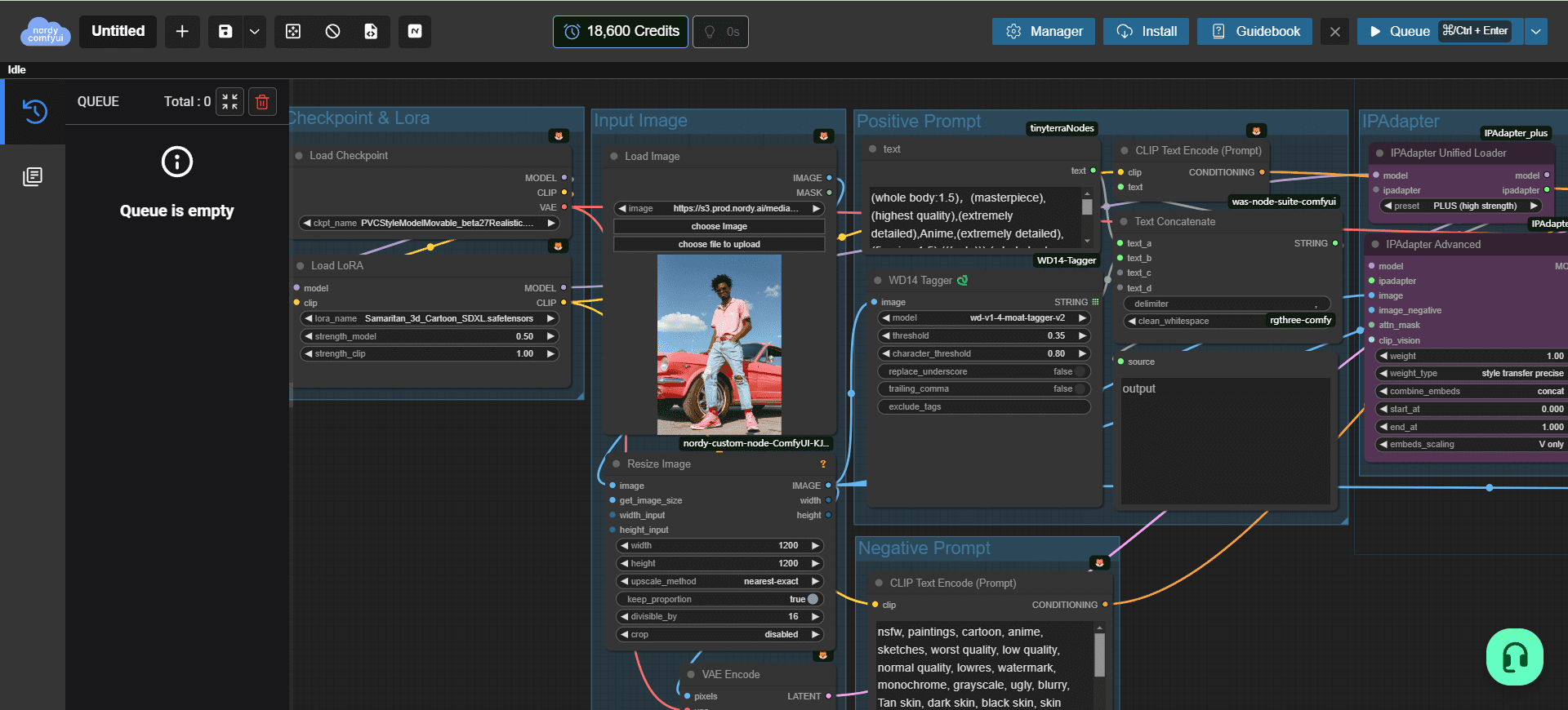The height and width of the screenshot is (710, 1568).
Task: Click the collapse arrows icon in the Queue header
Action: pos(229,102)
